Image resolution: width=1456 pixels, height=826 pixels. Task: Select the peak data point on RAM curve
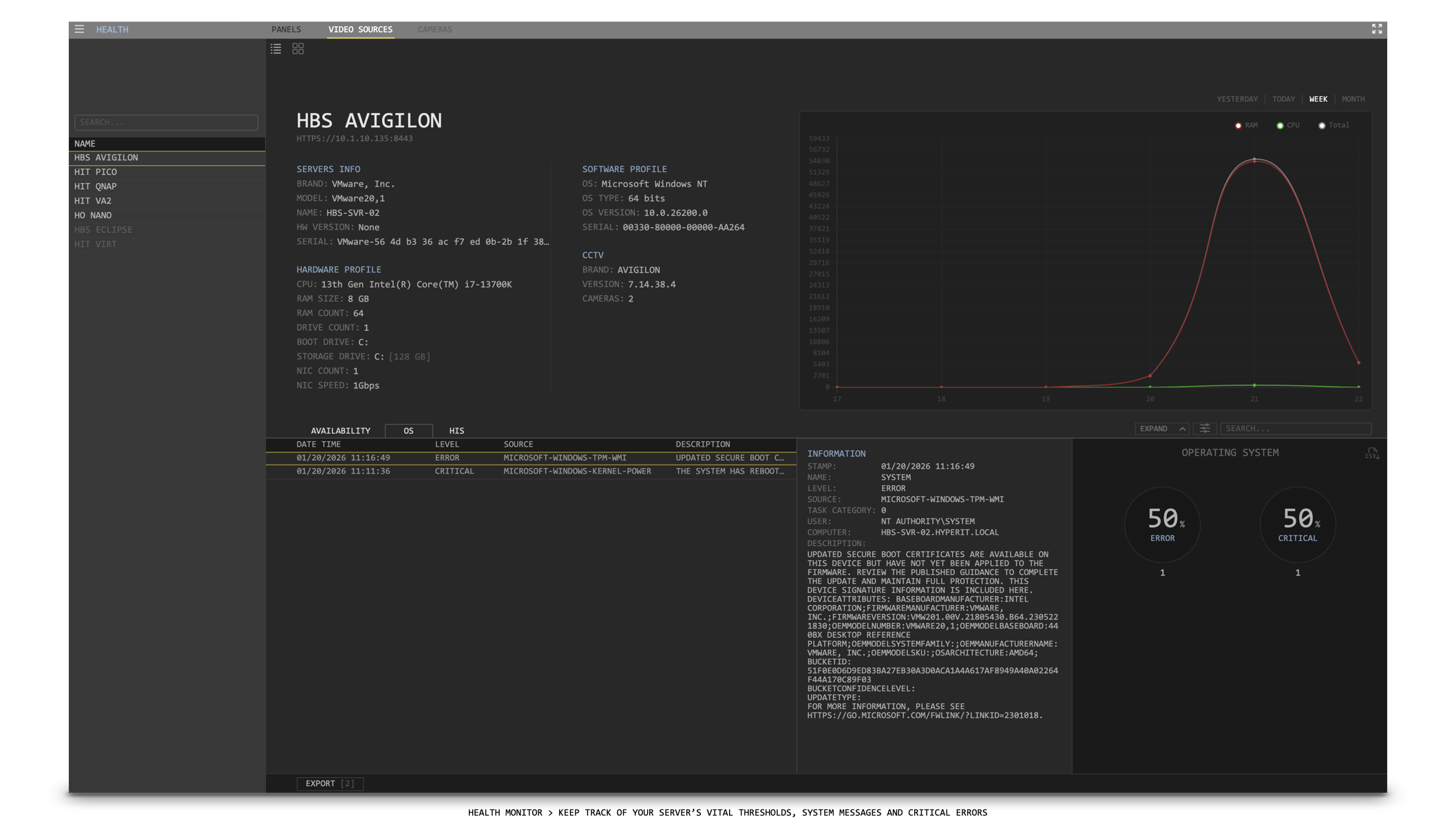pos(1254,161)
